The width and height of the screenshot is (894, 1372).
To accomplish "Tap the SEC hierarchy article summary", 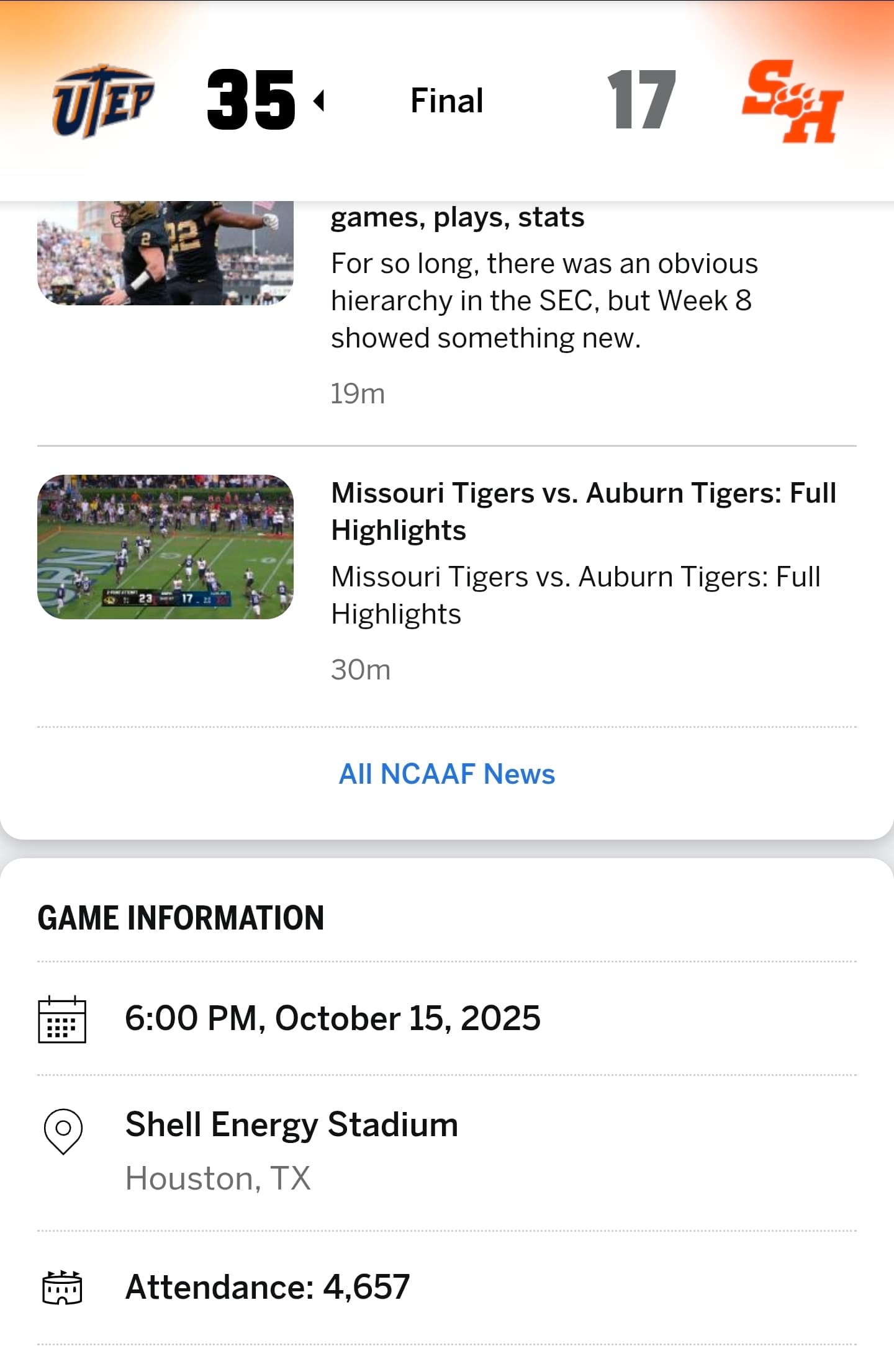I will [x=544, y=301].
